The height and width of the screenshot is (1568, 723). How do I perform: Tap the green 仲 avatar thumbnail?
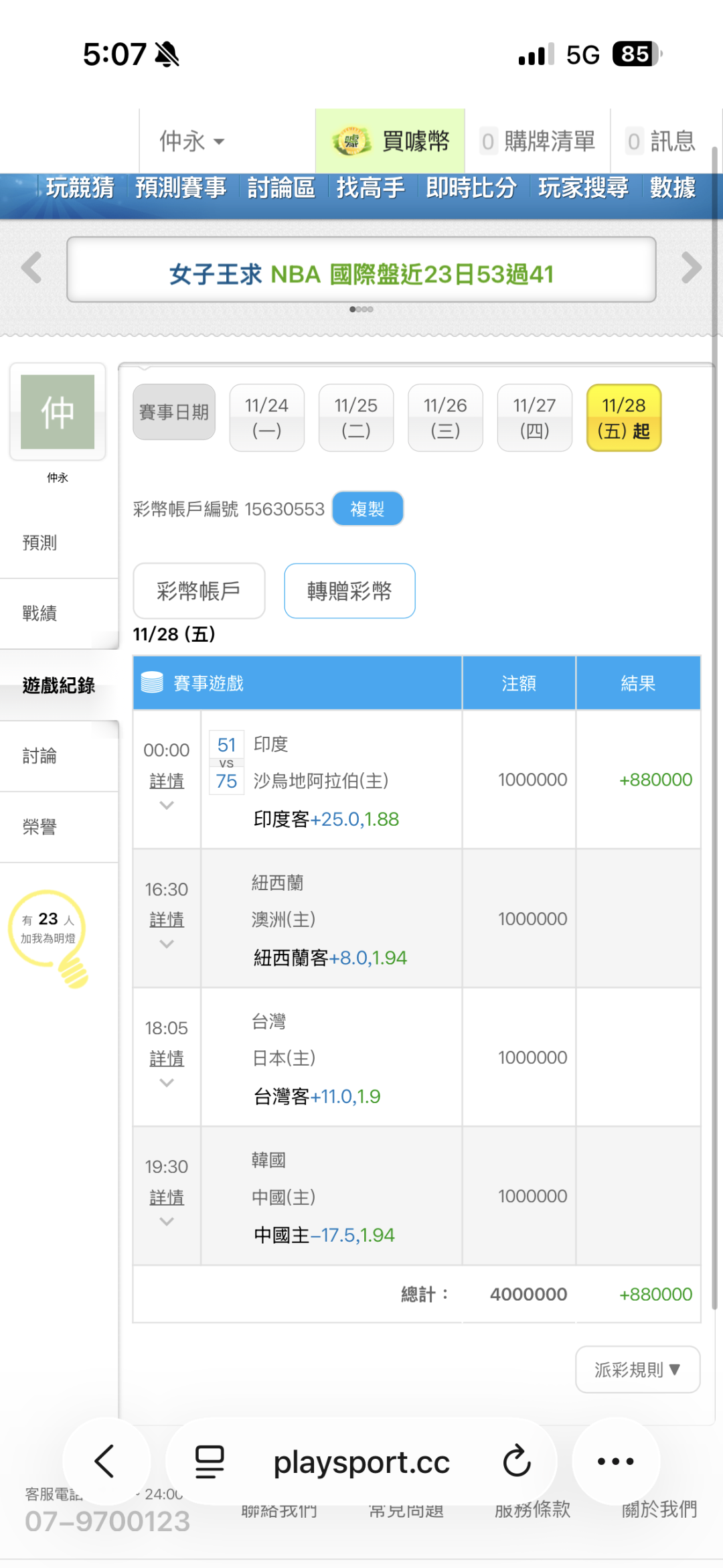[58, 411]
